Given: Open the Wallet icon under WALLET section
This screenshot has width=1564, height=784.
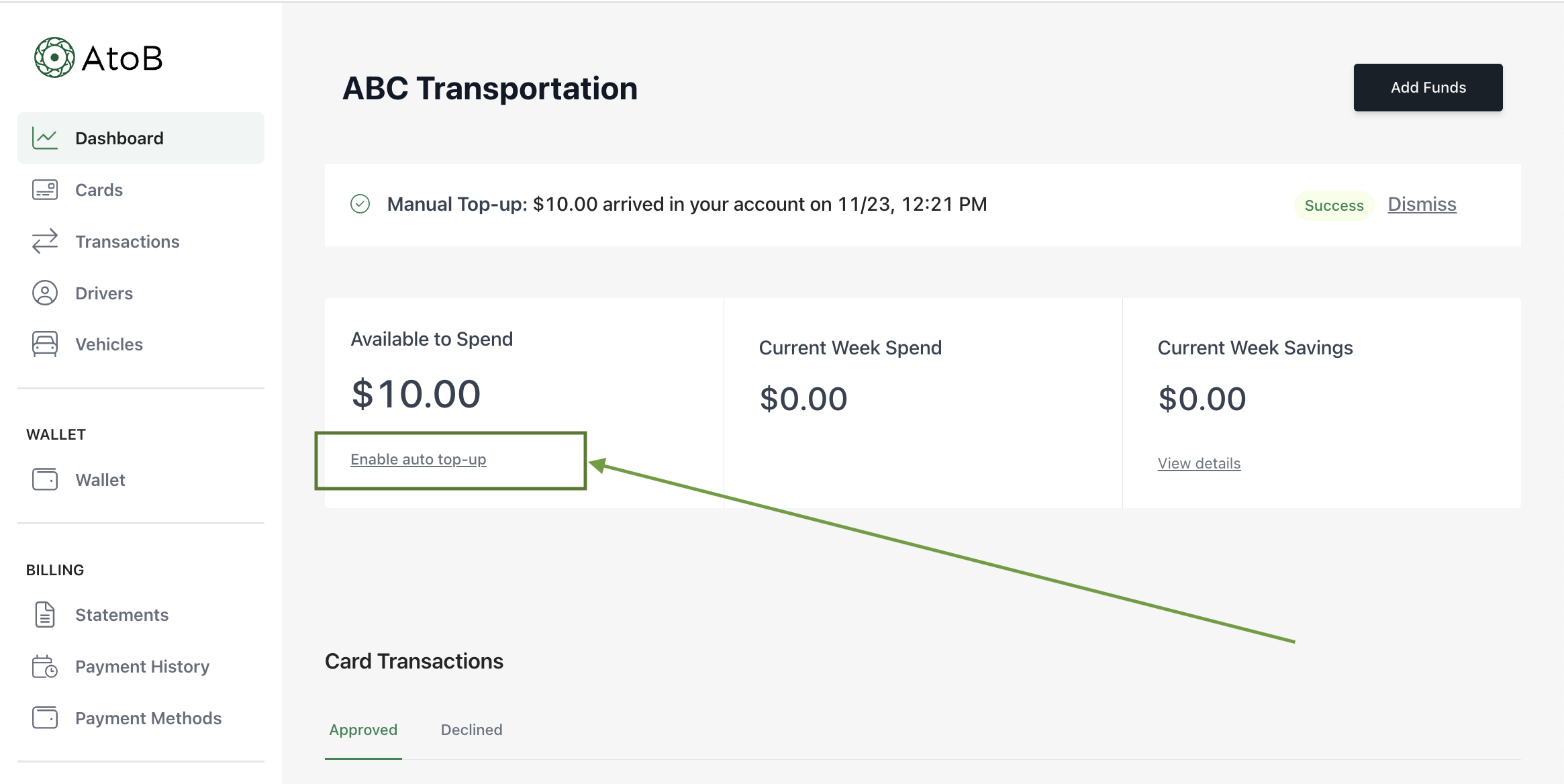Looking at the screenshot, I should tap(44, 479).
